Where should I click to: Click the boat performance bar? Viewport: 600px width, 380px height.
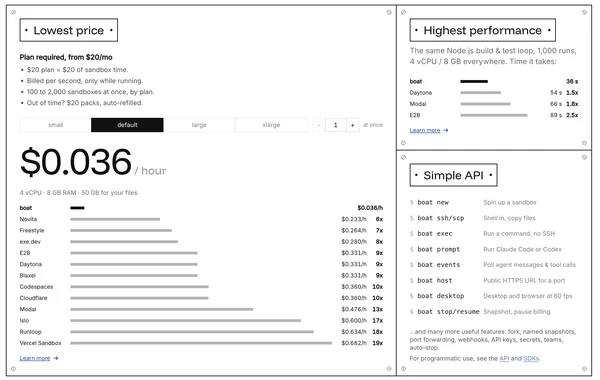(474, 82)
